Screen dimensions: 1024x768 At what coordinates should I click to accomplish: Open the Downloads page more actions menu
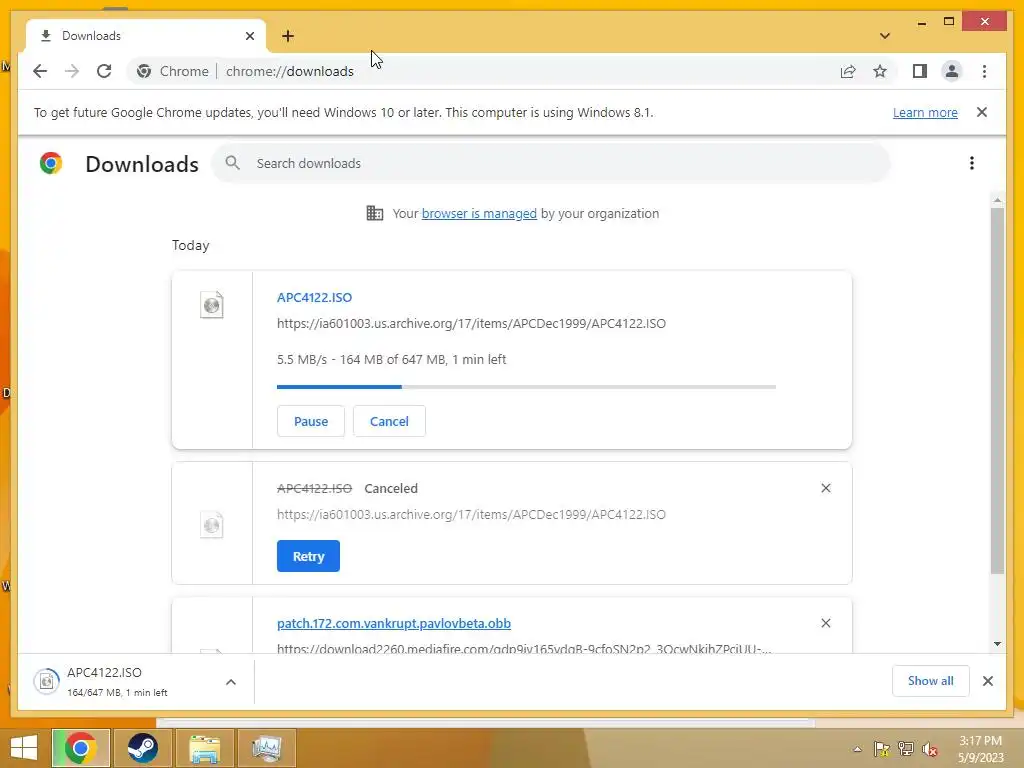click(972, 163)
